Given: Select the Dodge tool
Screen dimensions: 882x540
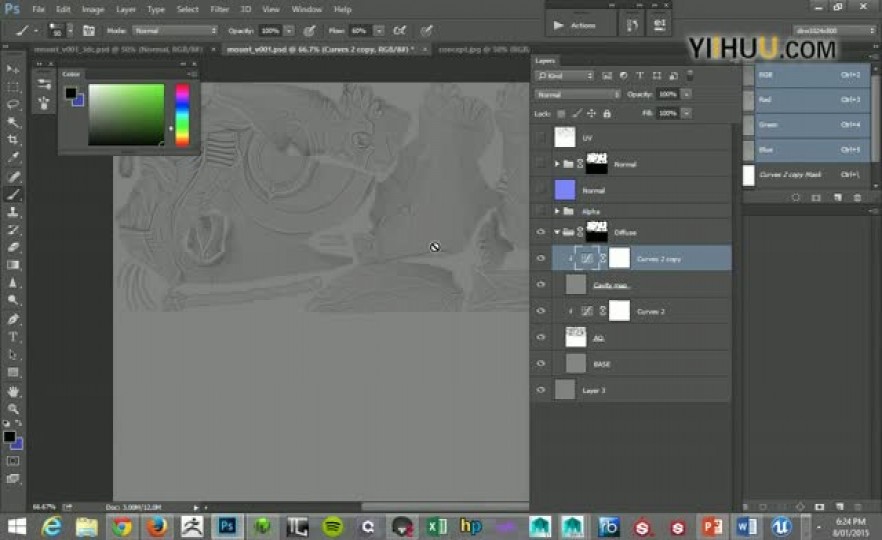Looking at the screenshot, I should (x=13, y=300).
